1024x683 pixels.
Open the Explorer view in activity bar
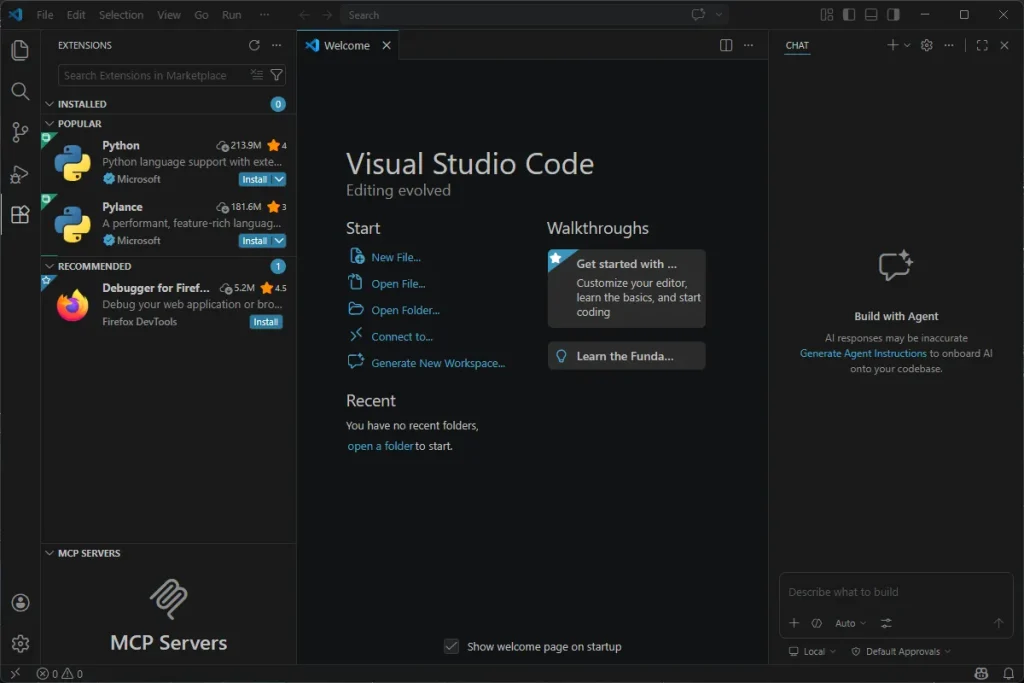click(x=20, y=50)
